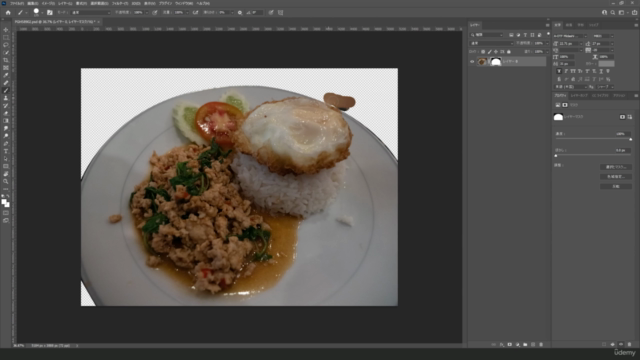Select the Move tool
The width and height of the screenshot is (640, 360).
click(x=6, y=30)
